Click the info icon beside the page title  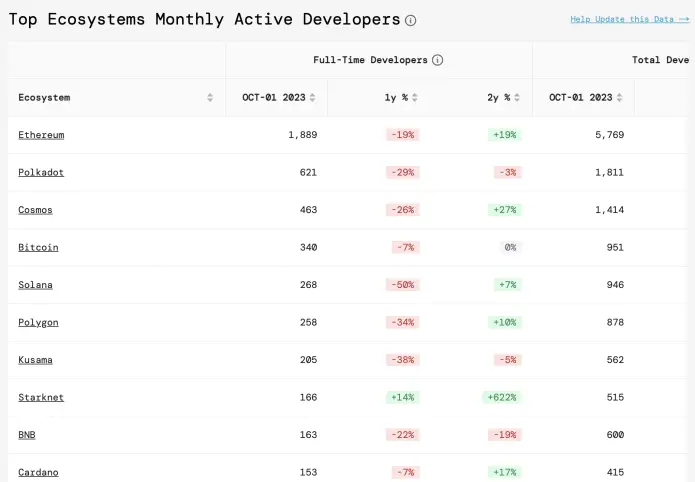point(410,20)
